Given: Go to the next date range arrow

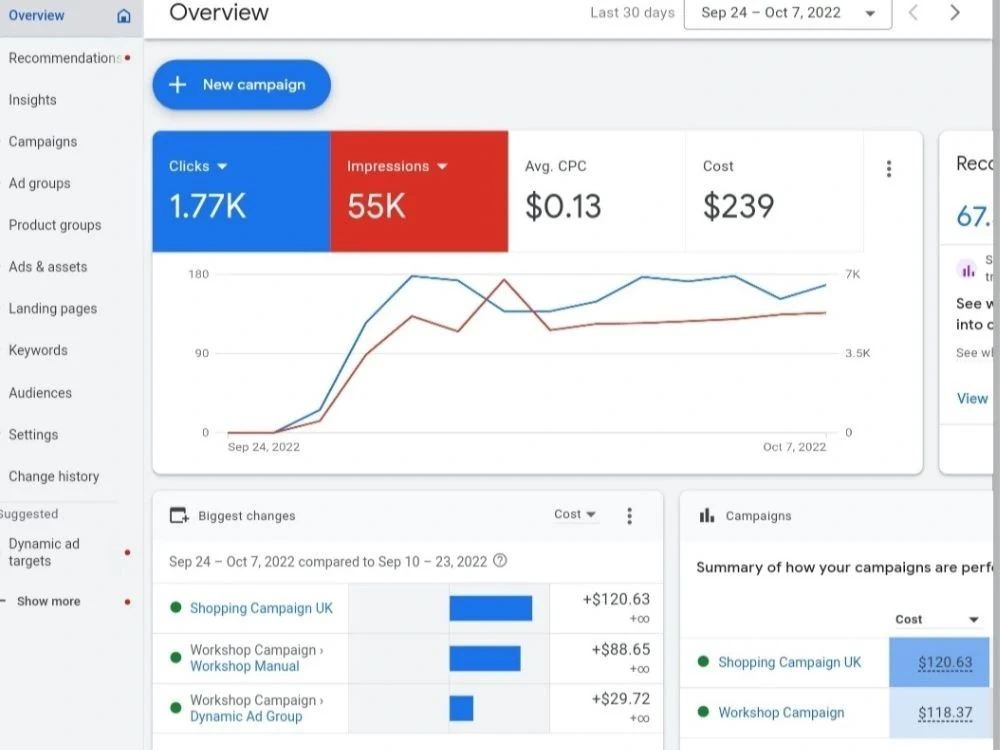Looking at the screenshot, I should 955,13.
